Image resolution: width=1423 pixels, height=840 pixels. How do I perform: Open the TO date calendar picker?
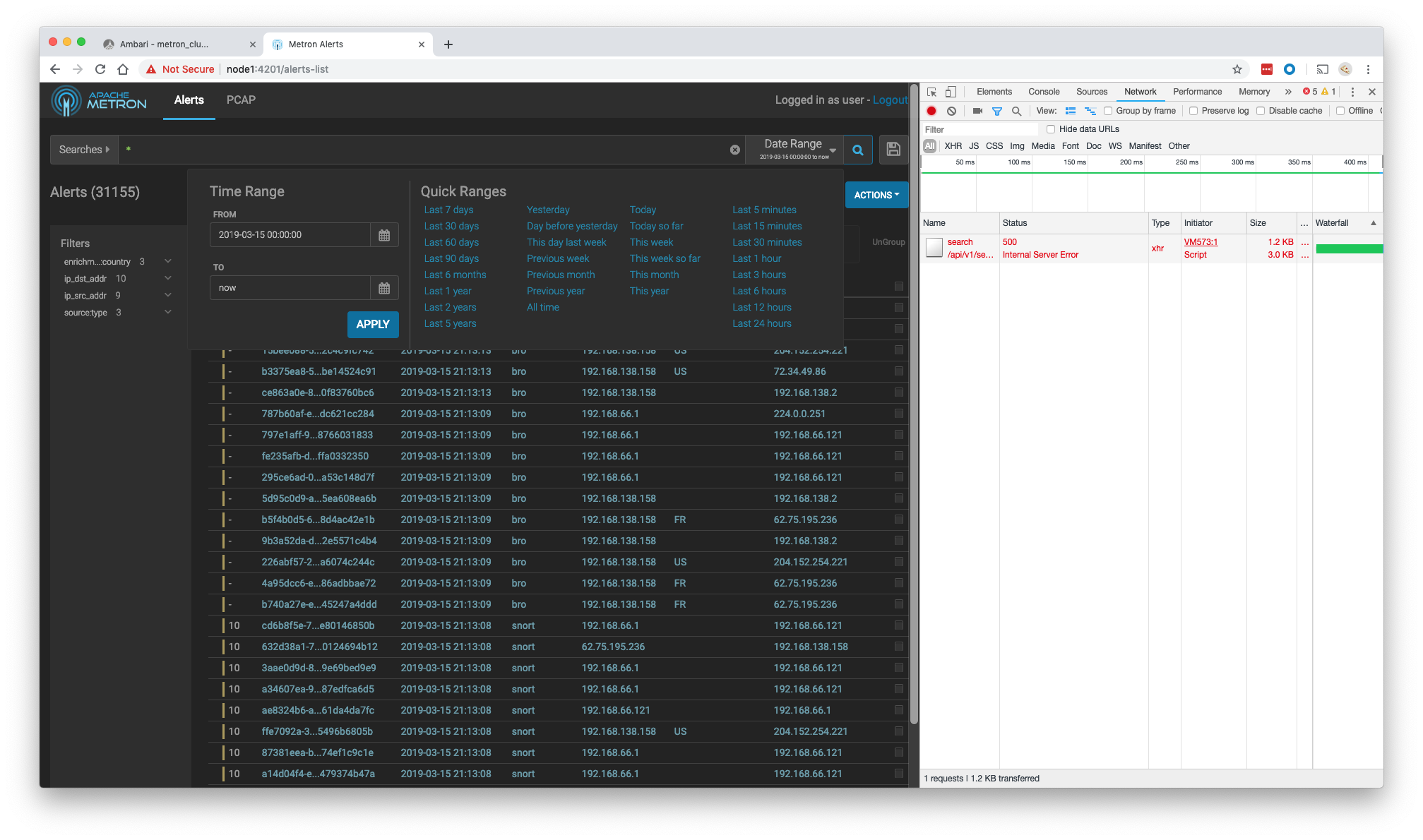tap(384, 288)
